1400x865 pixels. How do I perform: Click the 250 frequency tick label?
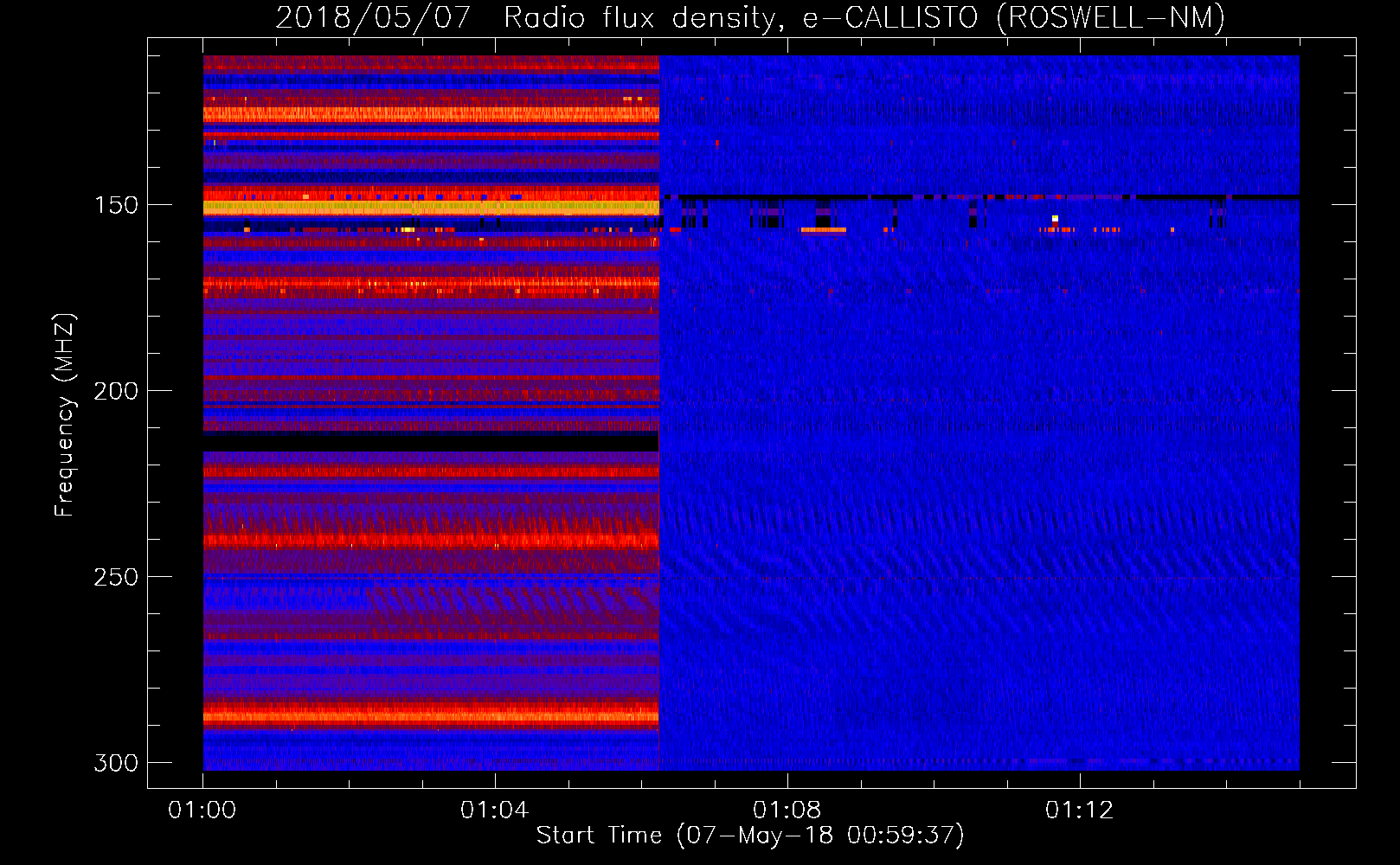115,577
